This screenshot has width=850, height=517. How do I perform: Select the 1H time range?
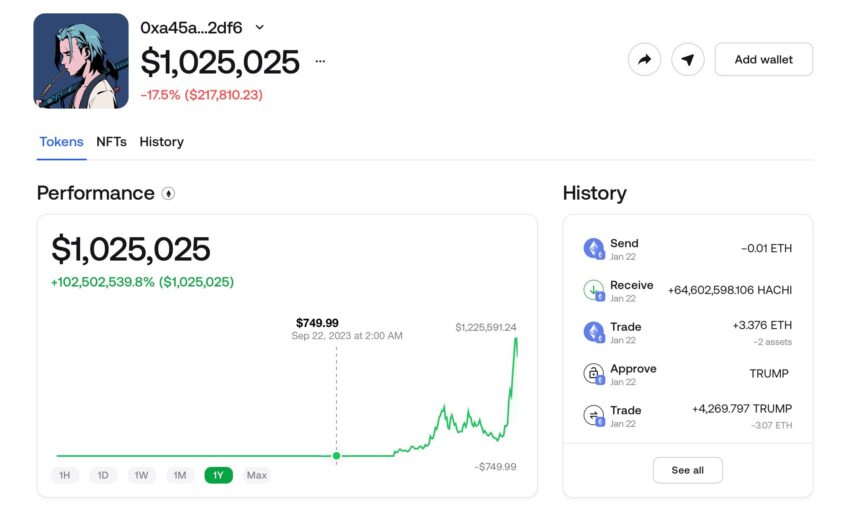[65, 475]
